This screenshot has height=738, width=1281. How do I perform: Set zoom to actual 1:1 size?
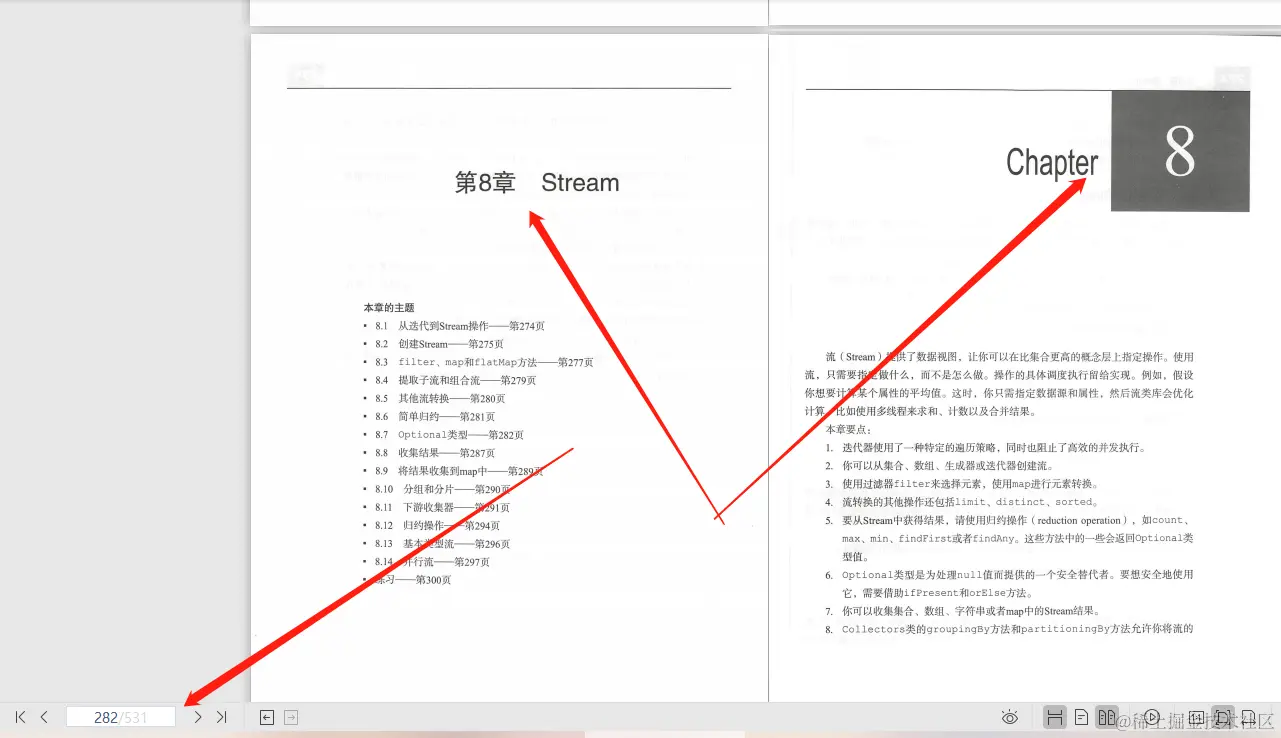(1197, 717)
